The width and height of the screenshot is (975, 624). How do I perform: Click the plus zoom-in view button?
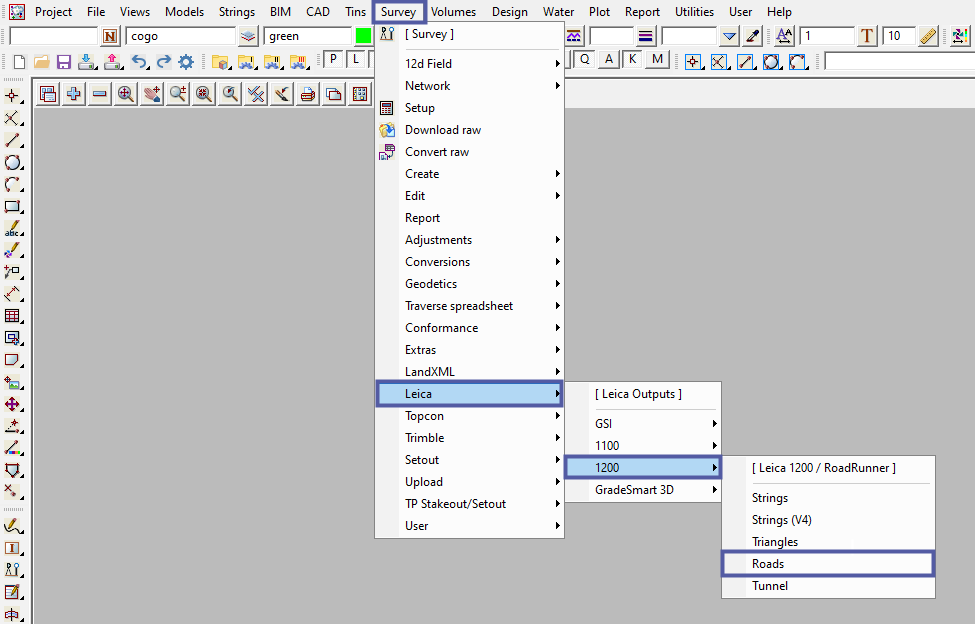click(73, 94)
